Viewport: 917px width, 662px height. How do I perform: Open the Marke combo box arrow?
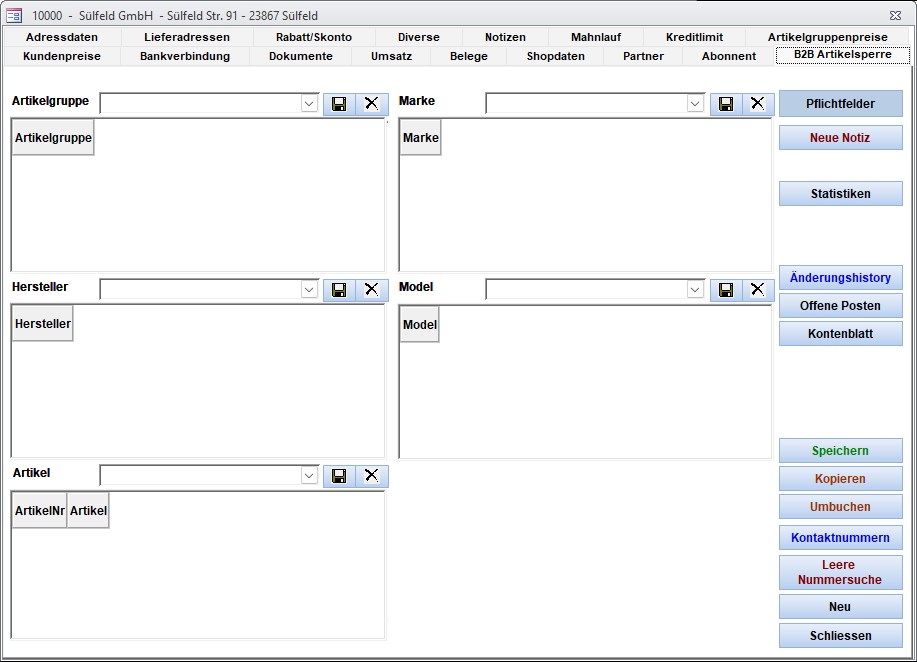(695, 104)
